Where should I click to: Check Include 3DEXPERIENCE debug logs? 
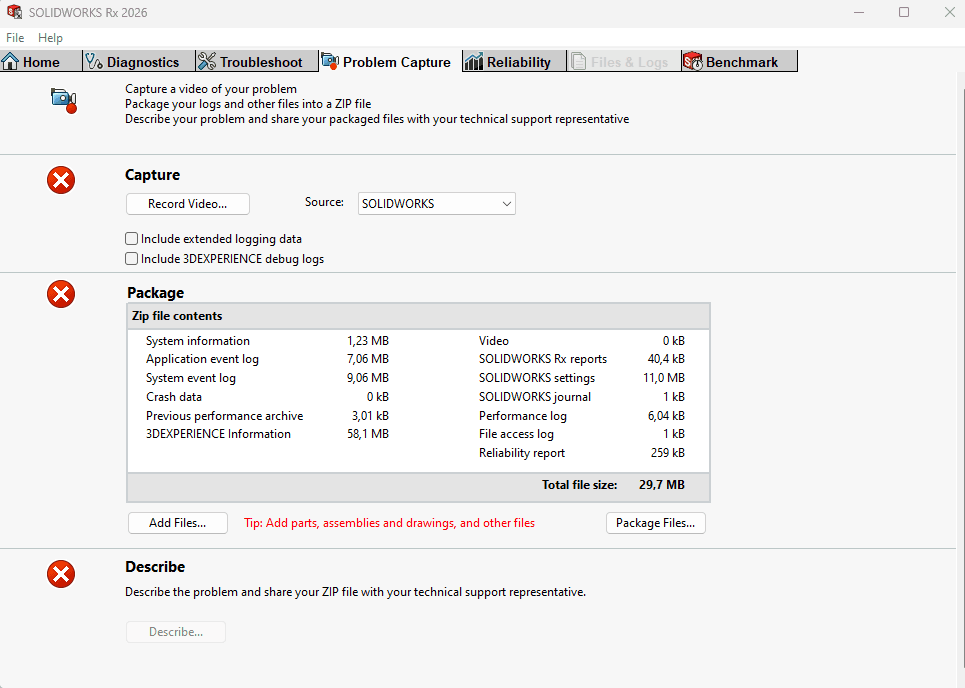132,259
